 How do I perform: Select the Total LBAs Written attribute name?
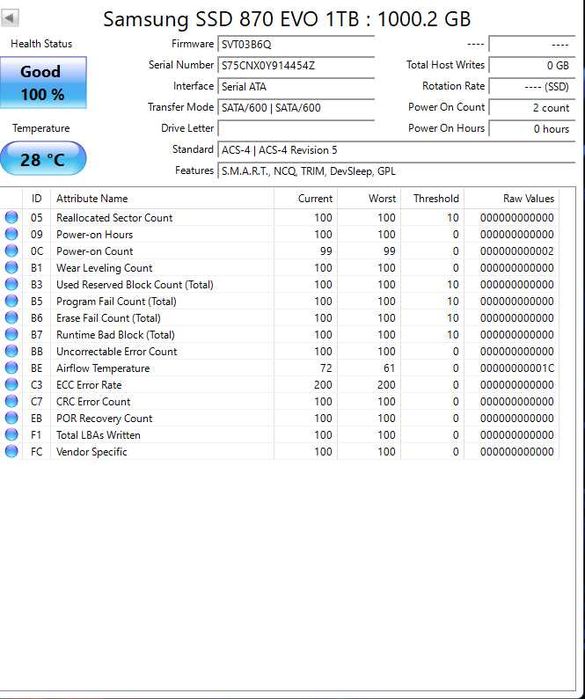tap(98, 435)
